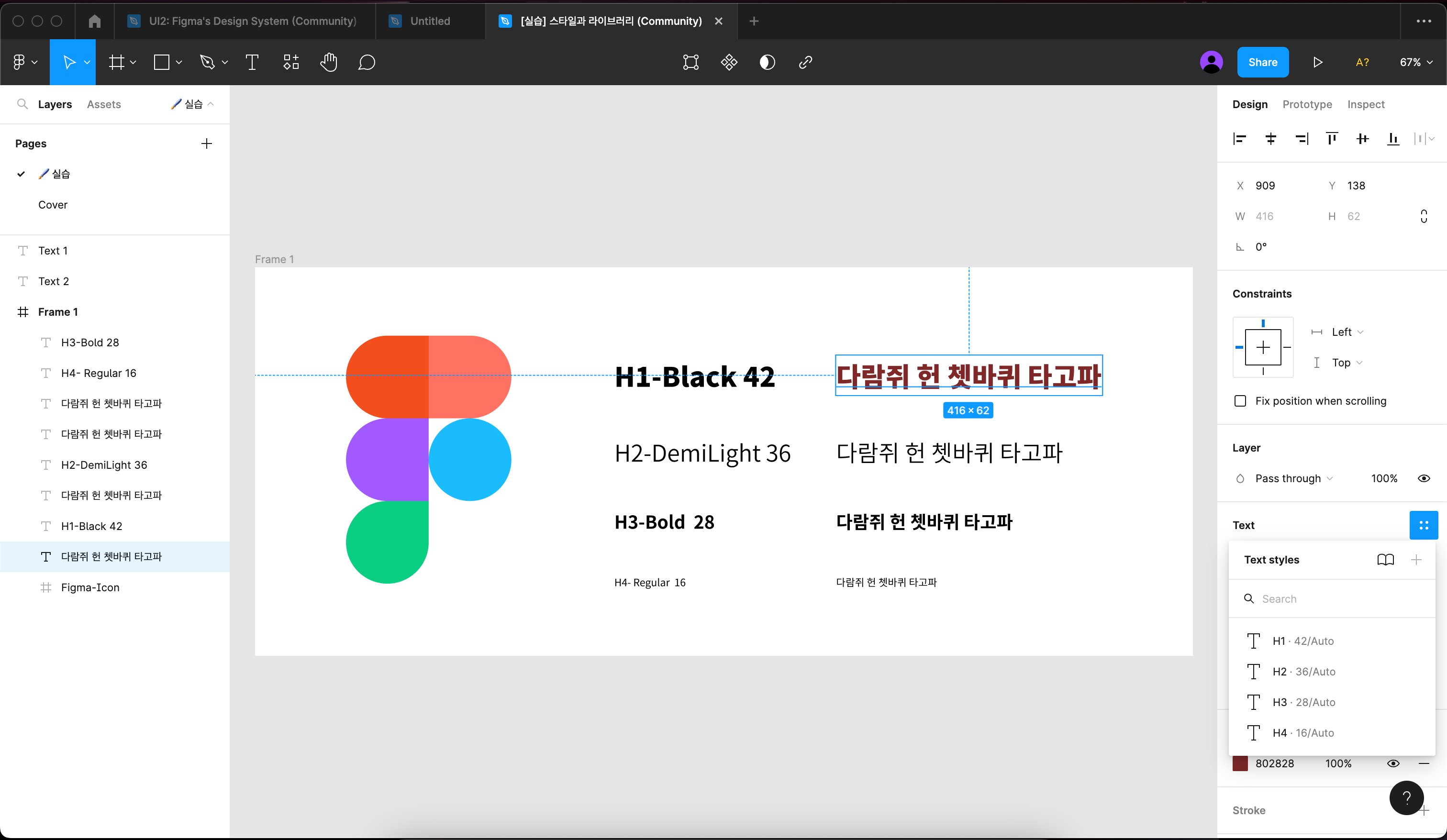Open the Comment tool
This screenshot has width=1447, height=840.
(x=367, y=62)
